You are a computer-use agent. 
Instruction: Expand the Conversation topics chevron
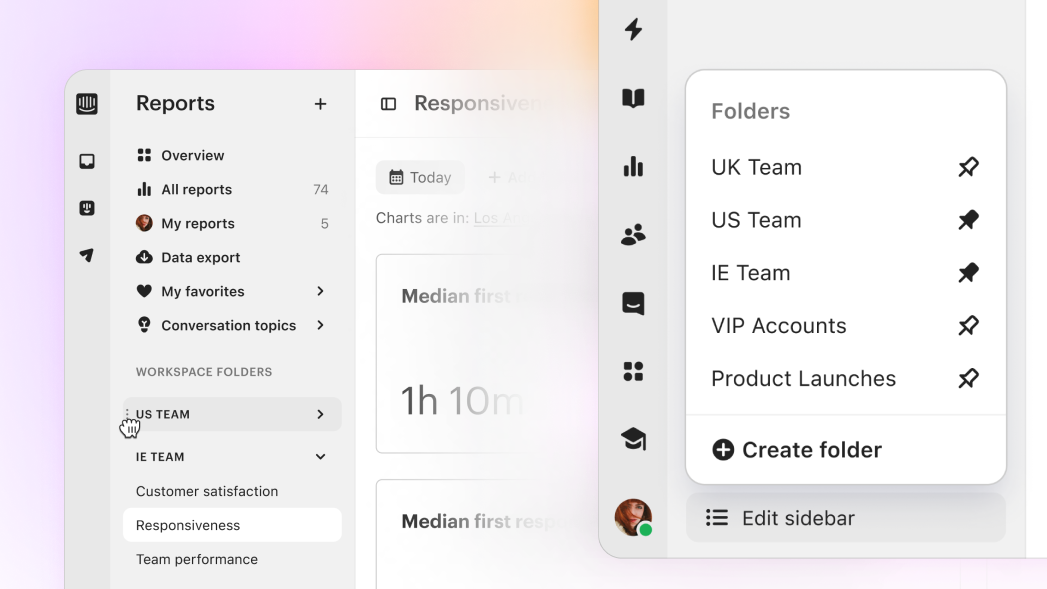[320, 325]
